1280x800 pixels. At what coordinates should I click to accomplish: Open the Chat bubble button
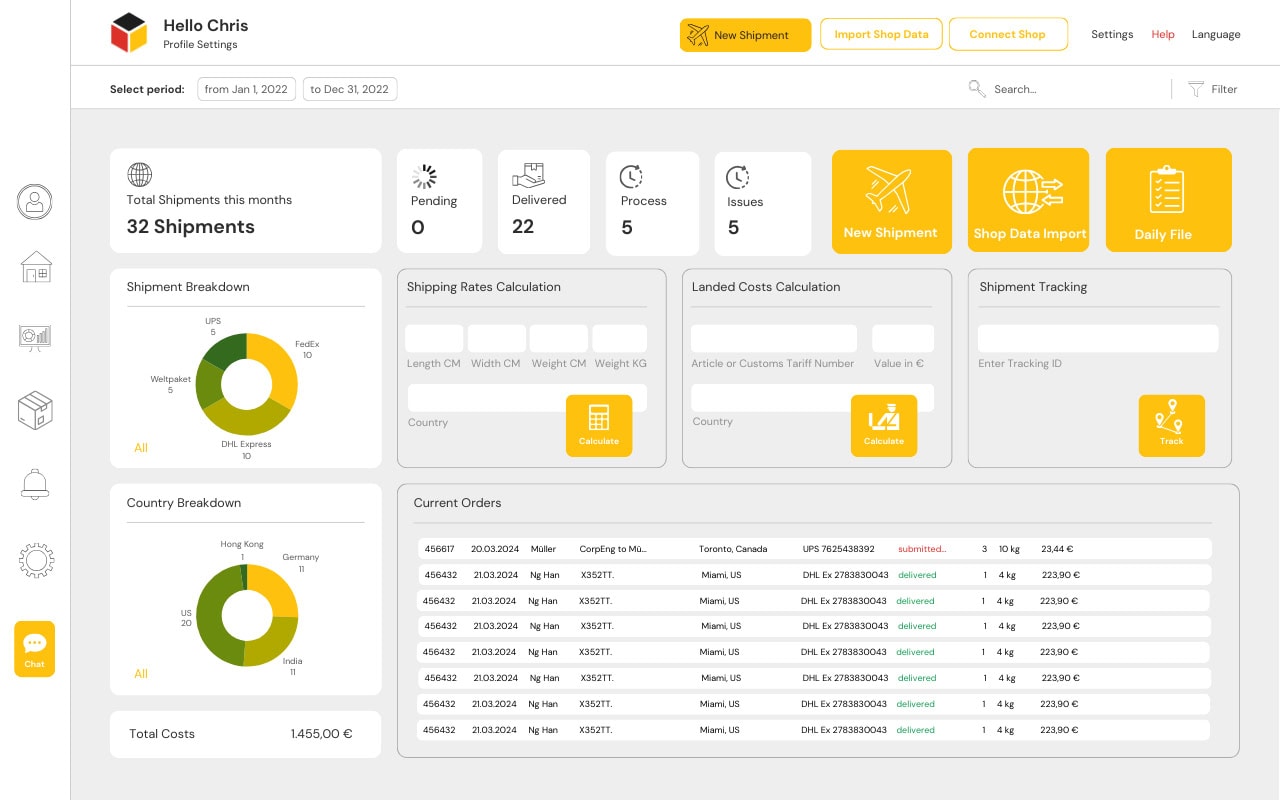tap(35, 649)
